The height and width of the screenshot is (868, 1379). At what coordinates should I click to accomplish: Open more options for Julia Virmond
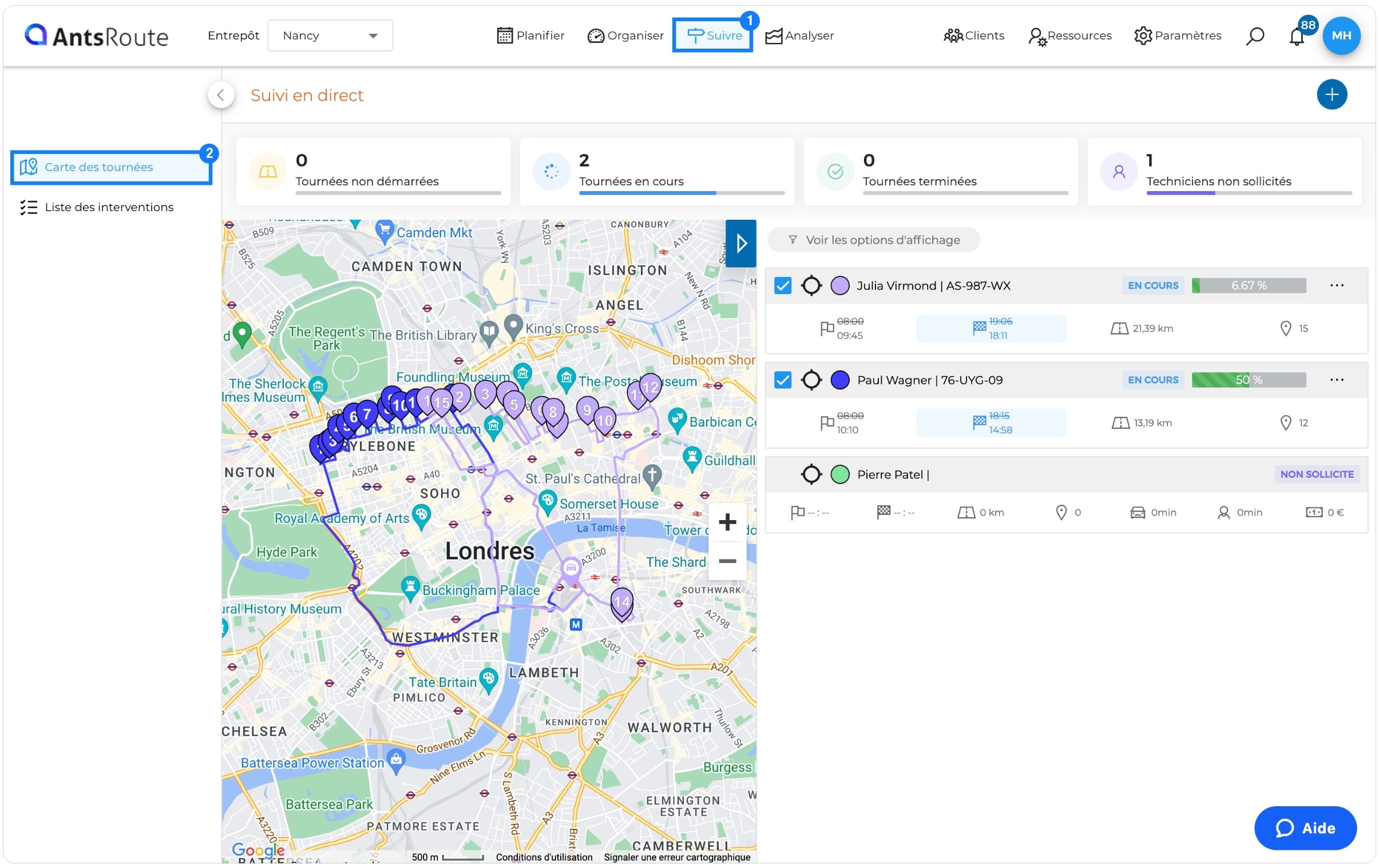[1337, 285]
